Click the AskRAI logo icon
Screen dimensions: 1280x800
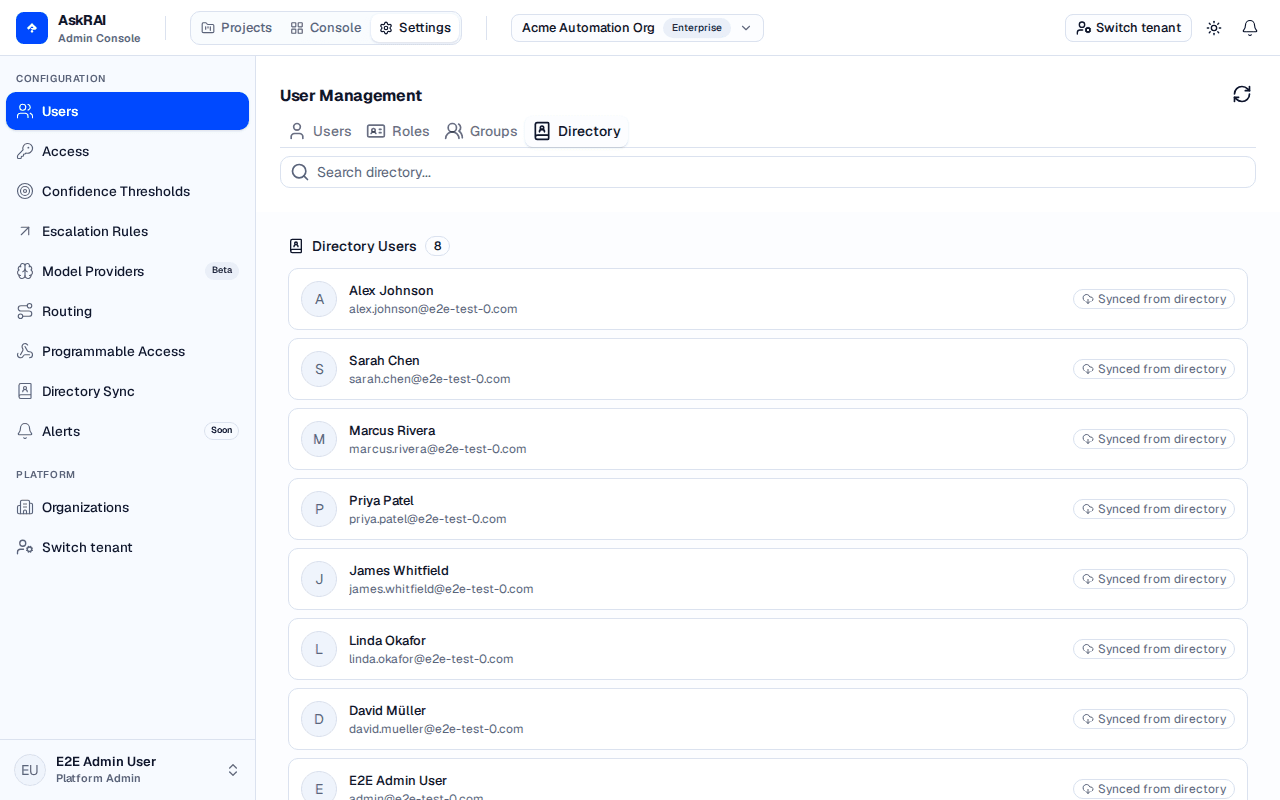tap(32, 28)
